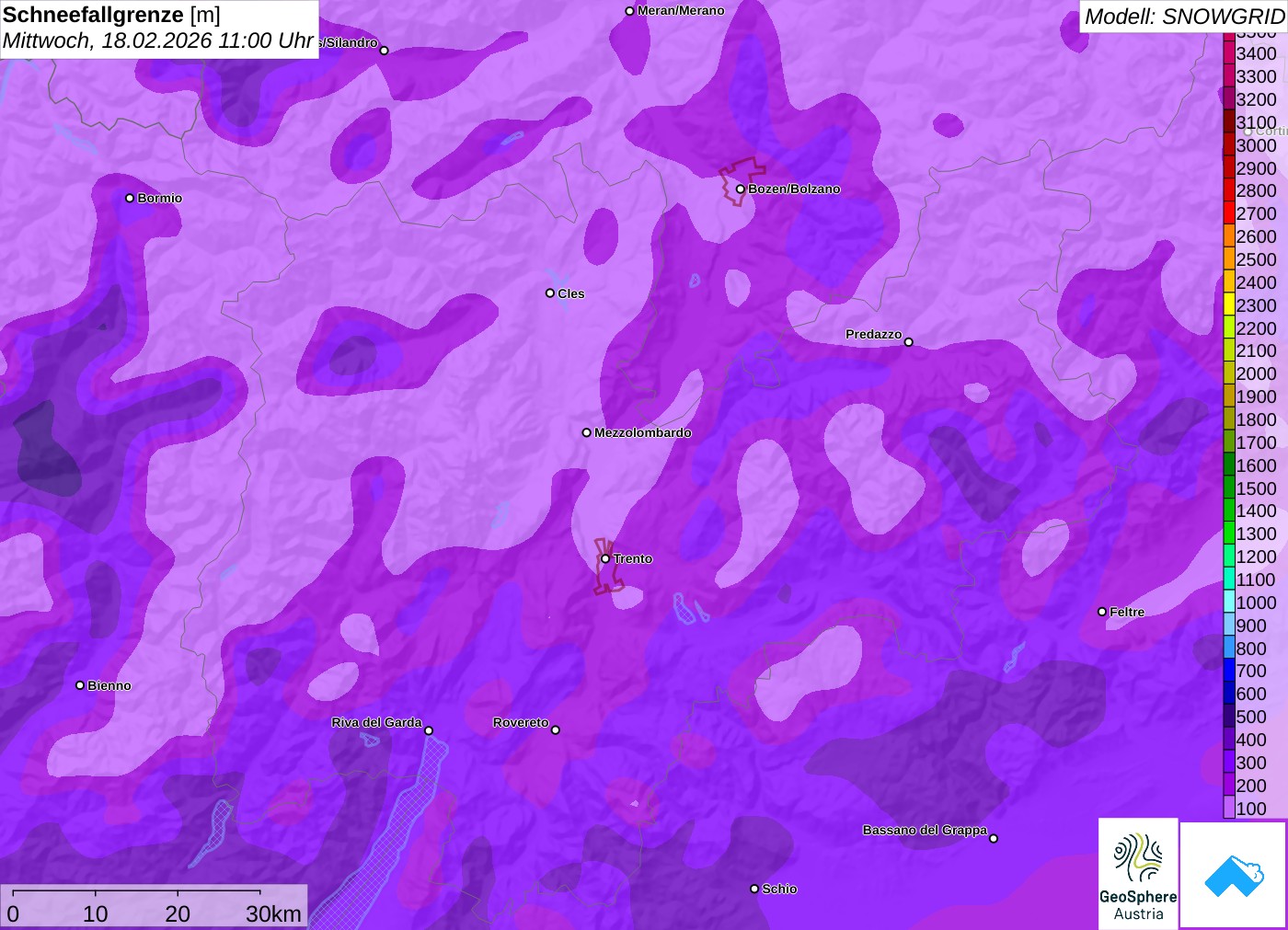Click the 400 legend value
The width and height of the screenshot is (1288, 930).
[1251, 740]
